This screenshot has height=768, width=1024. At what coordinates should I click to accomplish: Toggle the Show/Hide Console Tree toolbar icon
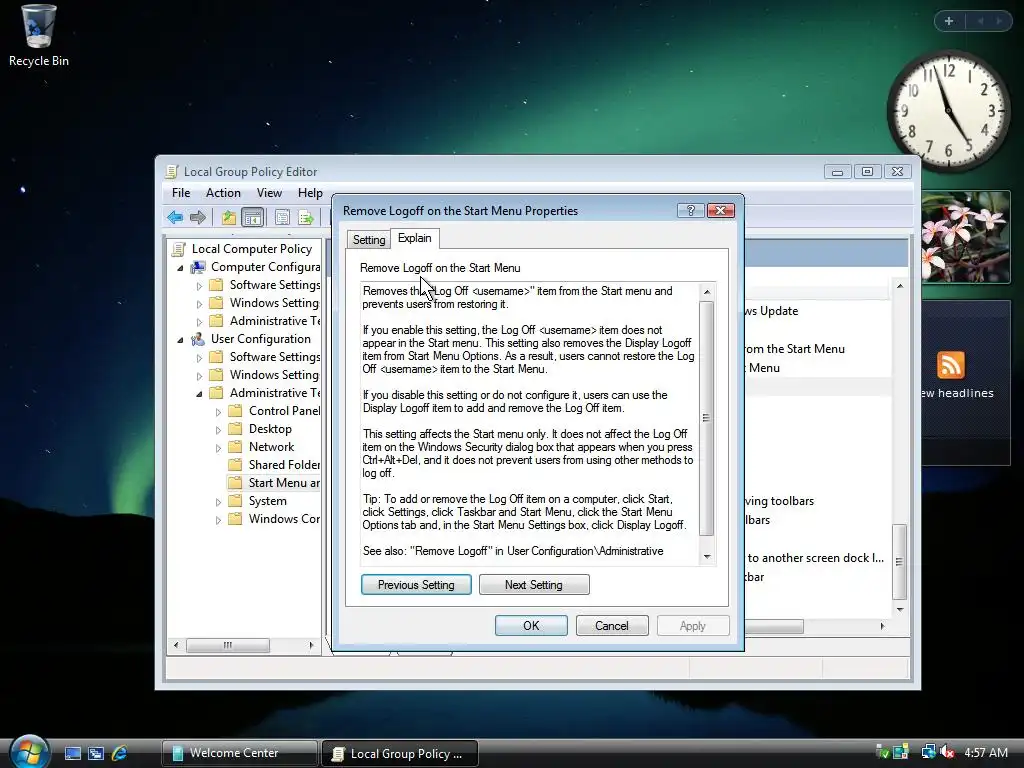[x=252, y=217]
